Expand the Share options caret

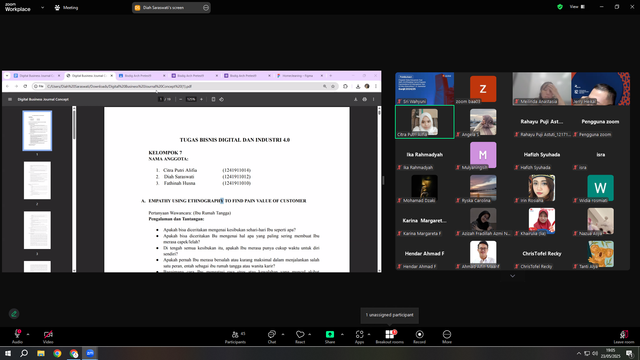[342, 334]
